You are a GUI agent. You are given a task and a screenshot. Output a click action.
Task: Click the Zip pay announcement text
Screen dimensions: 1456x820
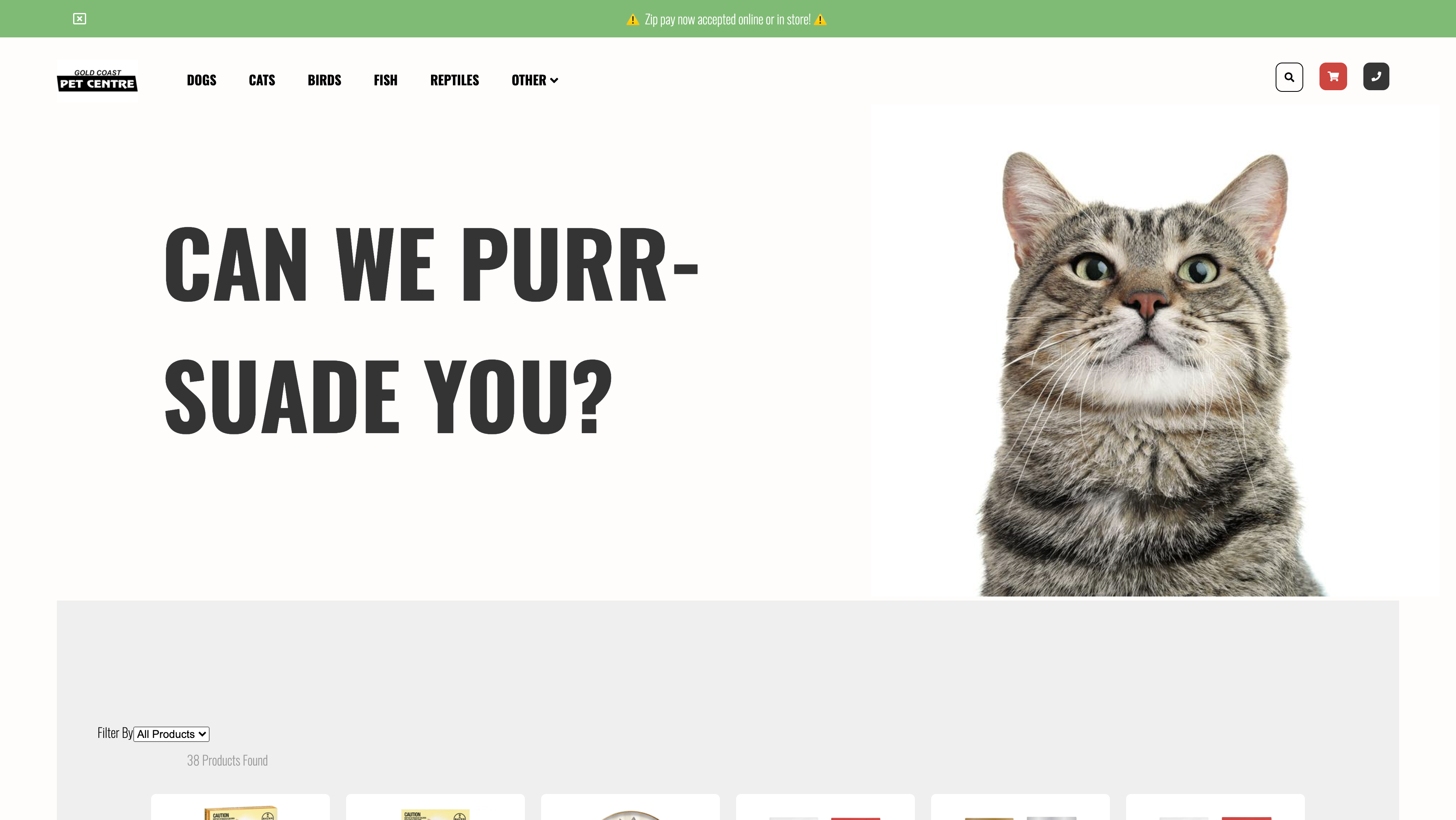tap(728, 20)
